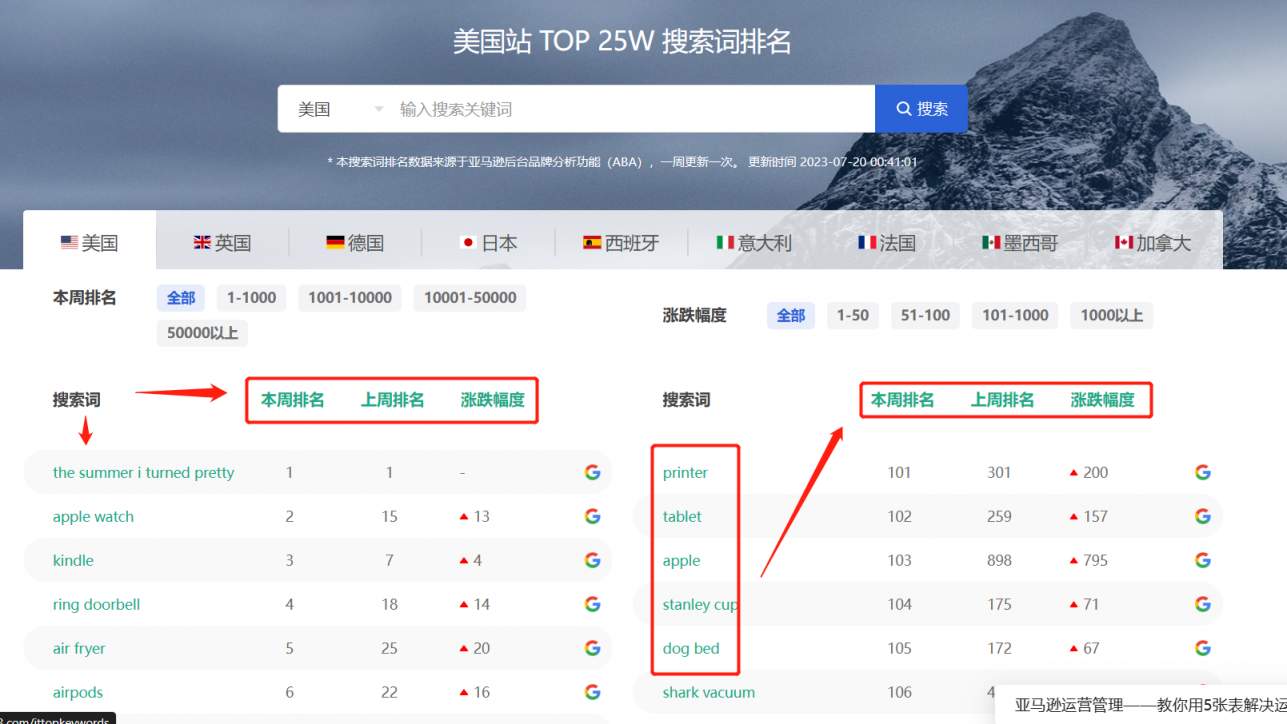Switch to the 美国 tab
Image resolution: width=1287 pixels, height=724 pixels.
tap(90, 242)
